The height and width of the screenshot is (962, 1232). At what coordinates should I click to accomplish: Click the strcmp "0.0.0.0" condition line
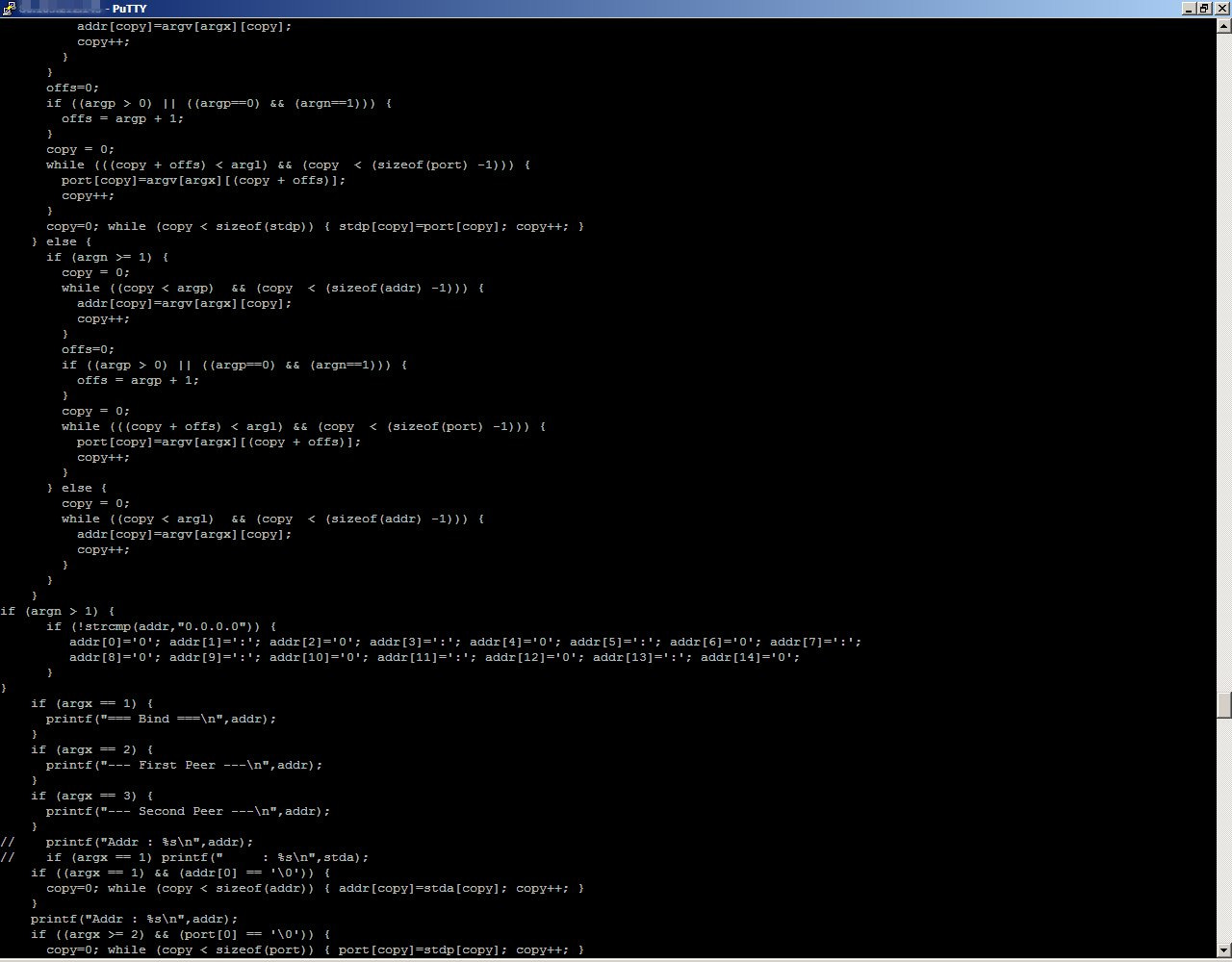(161, 626)
